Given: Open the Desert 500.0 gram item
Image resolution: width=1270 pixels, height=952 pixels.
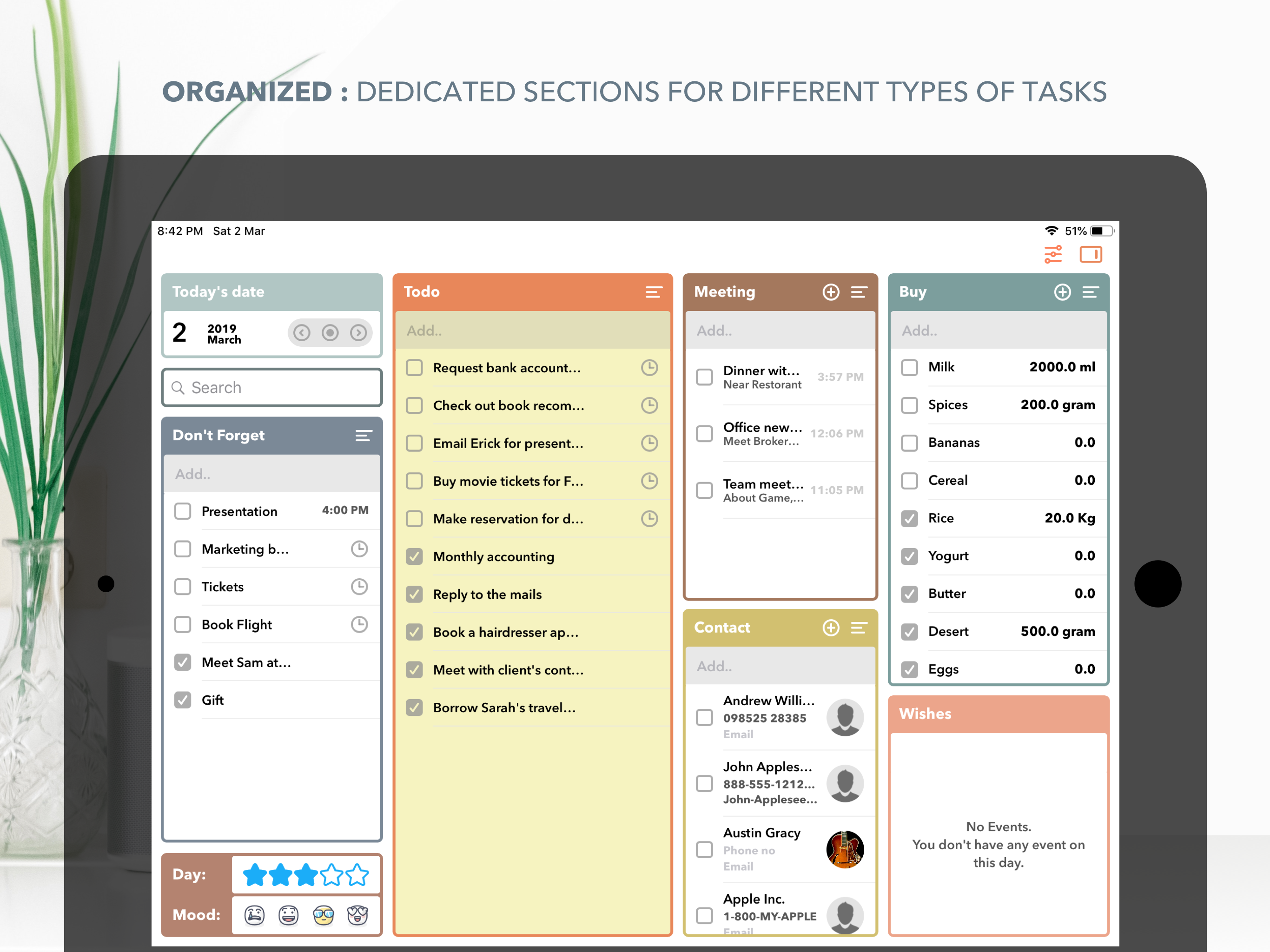Looking at the screenshot, I should (x=999, y=632).
